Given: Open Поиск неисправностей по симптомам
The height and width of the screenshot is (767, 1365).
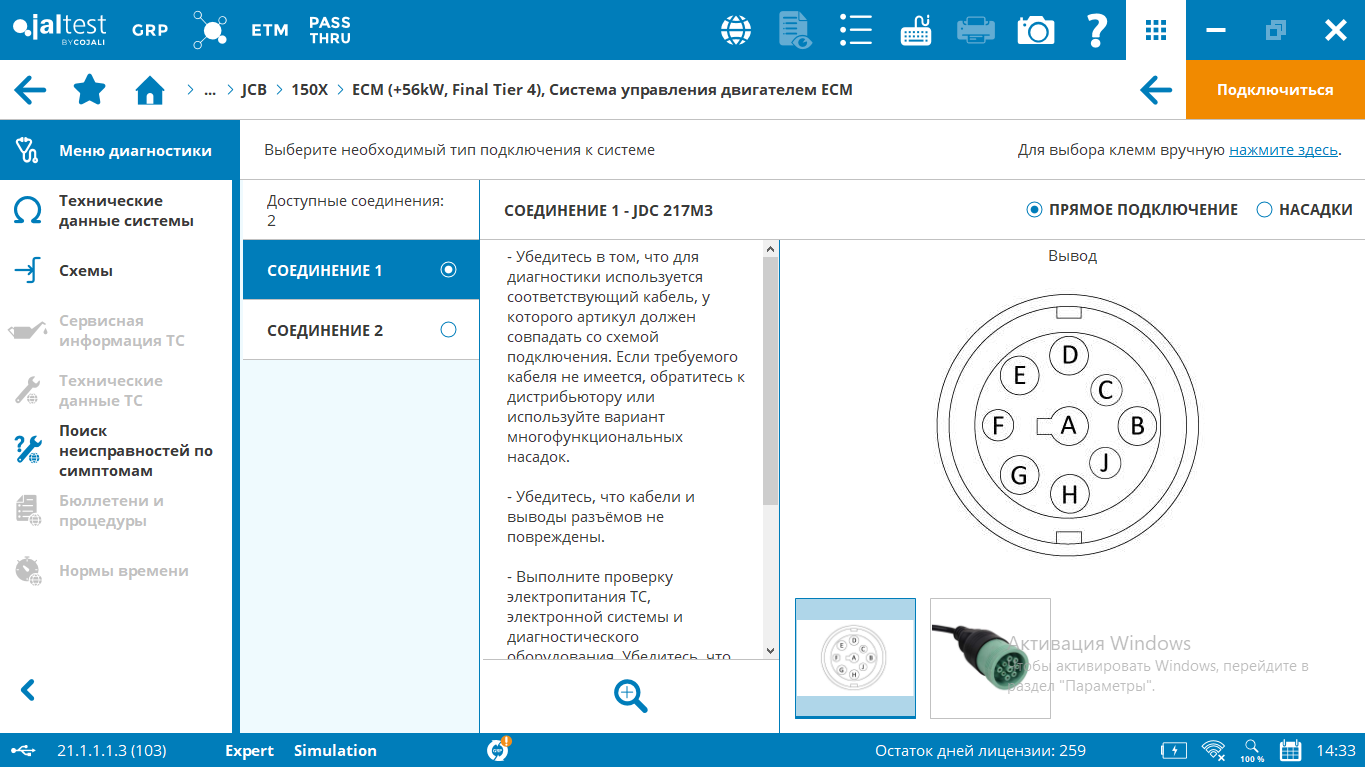Looking at the screenshot, I should pyautogui.click(x=116, y=451).
